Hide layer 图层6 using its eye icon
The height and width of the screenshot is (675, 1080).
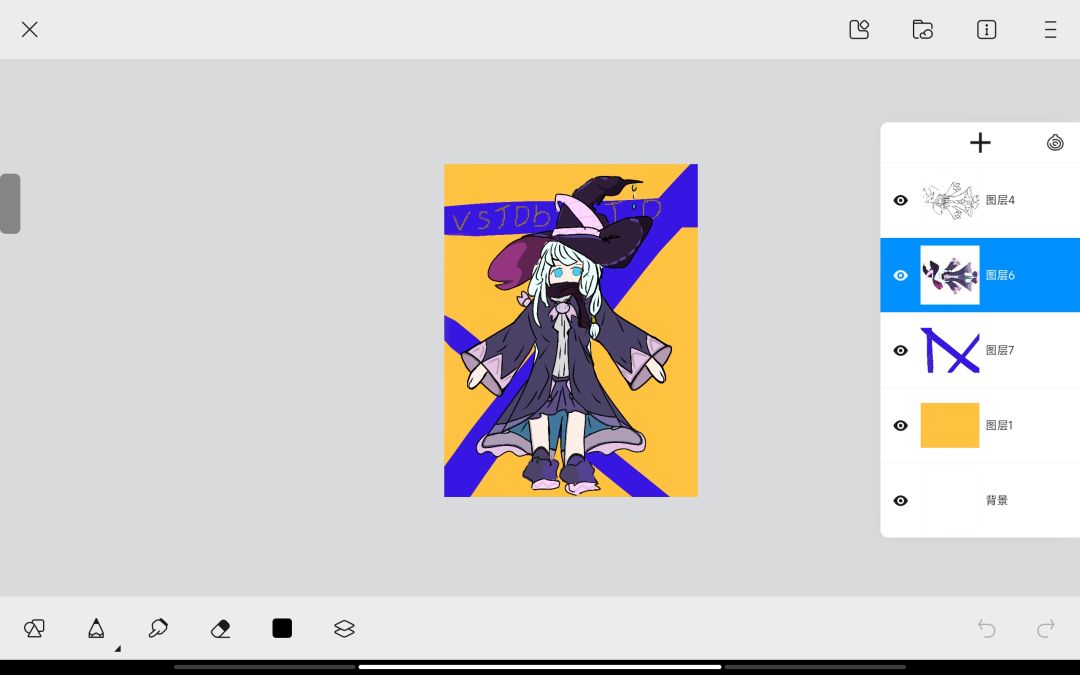click(x=900, y=276)
